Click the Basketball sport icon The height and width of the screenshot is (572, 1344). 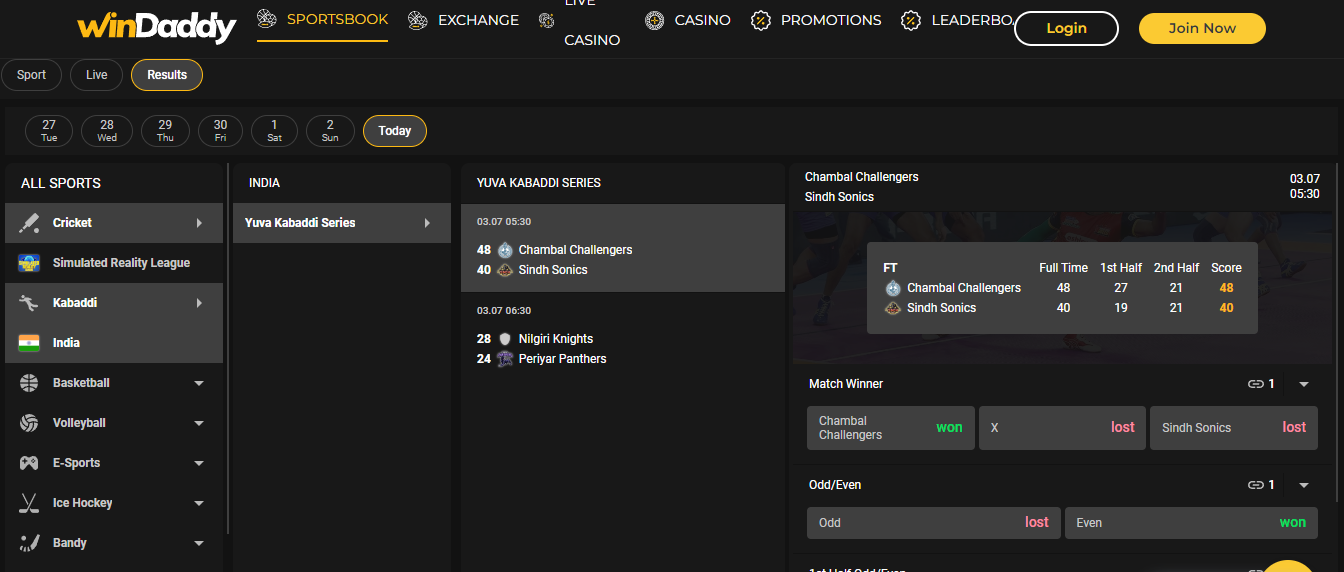[29, 383]
